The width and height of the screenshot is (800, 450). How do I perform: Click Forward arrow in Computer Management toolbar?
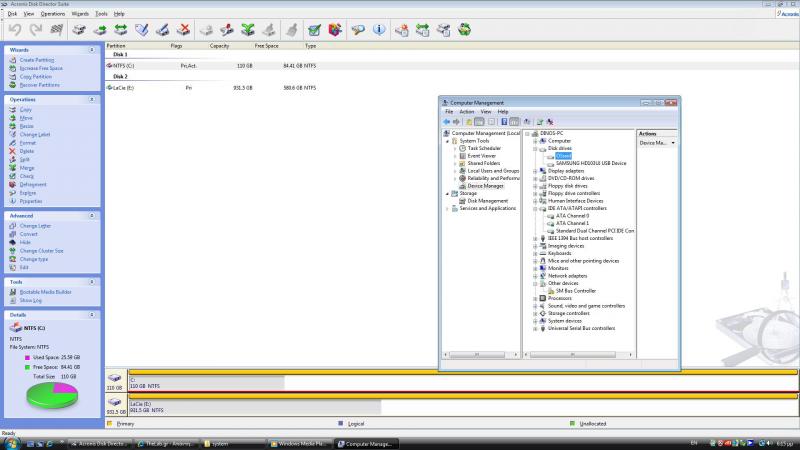456,122
